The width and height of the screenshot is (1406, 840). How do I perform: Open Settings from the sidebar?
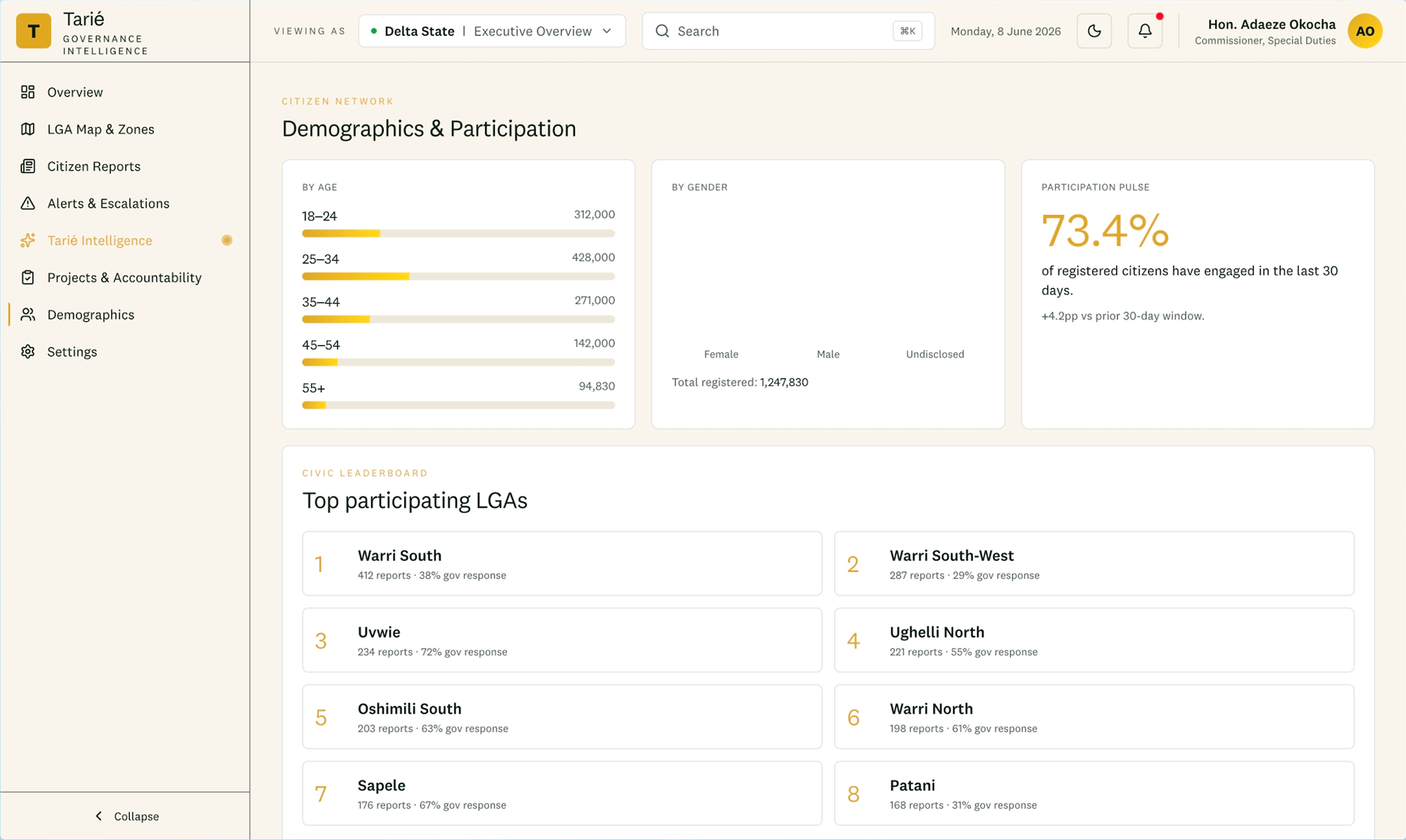[125, 351]
